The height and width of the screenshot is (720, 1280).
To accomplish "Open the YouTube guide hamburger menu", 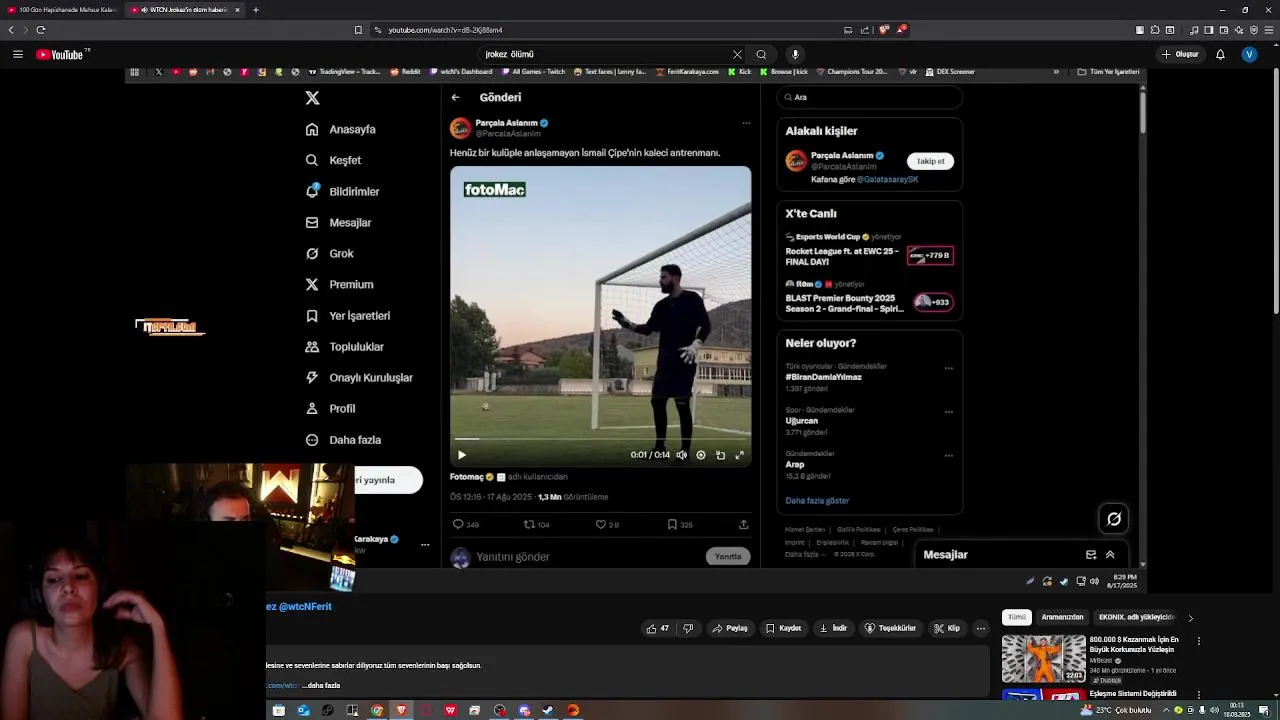I will [17, 54].
